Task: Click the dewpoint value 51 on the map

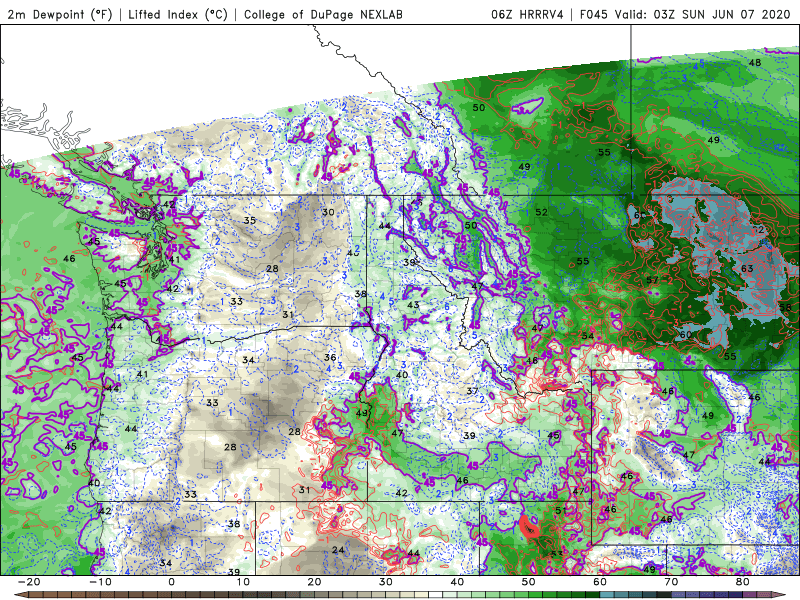Action: (x=561, y=510)
